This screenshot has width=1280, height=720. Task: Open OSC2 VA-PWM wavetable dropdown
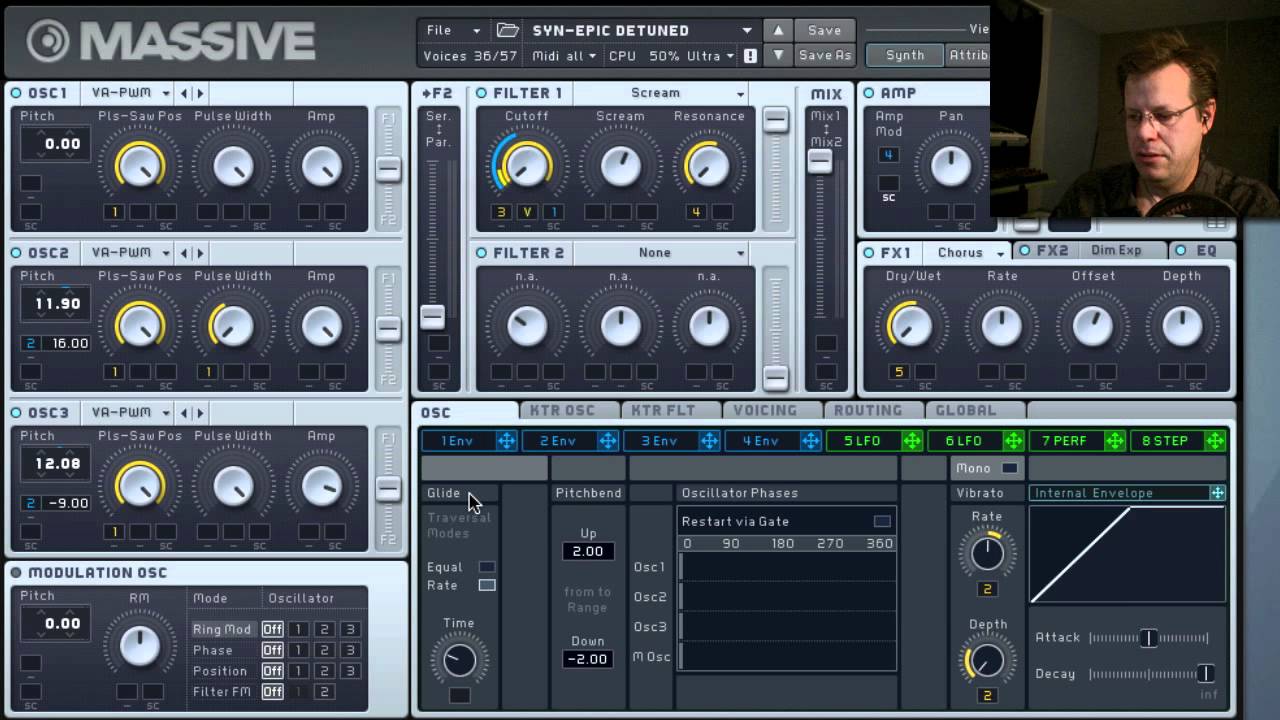click(129, 253)
